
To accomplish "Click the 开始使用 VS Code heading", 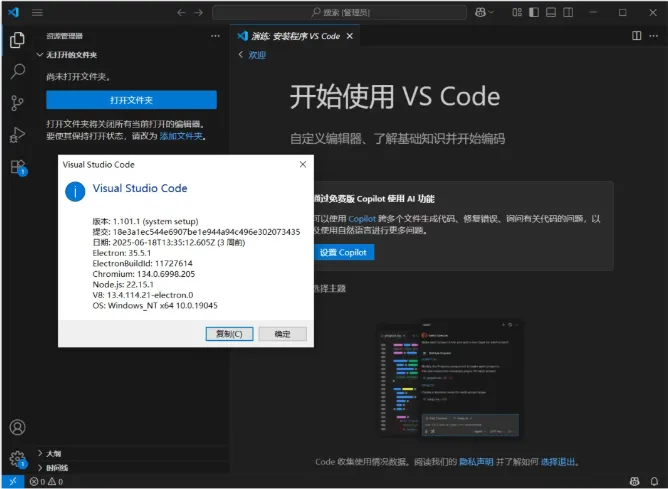I will [394, 97].
